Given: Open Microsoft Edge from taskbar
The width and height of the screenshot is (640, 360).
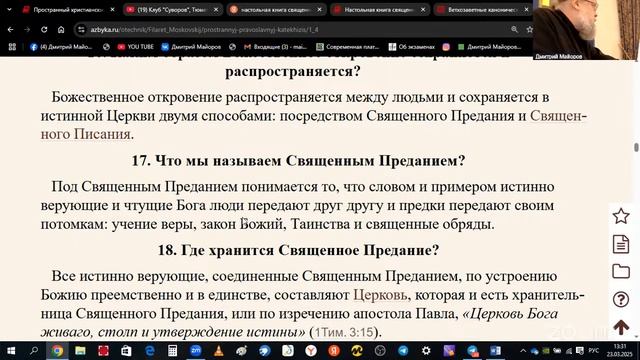Looking at the screenshot, I should pos(149,351).
